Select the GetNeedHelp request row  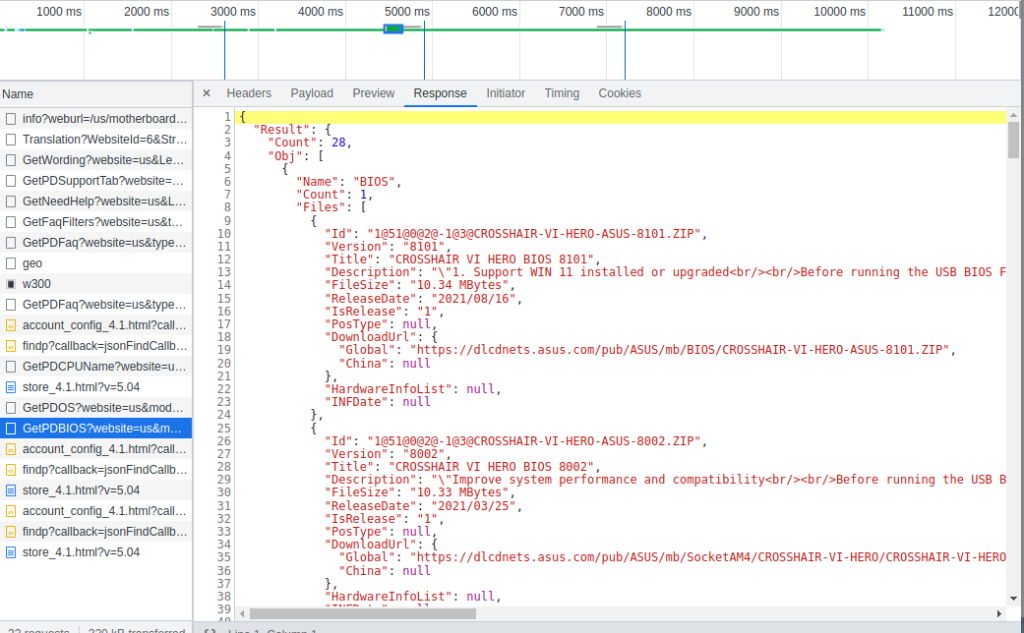pos(104,201)
